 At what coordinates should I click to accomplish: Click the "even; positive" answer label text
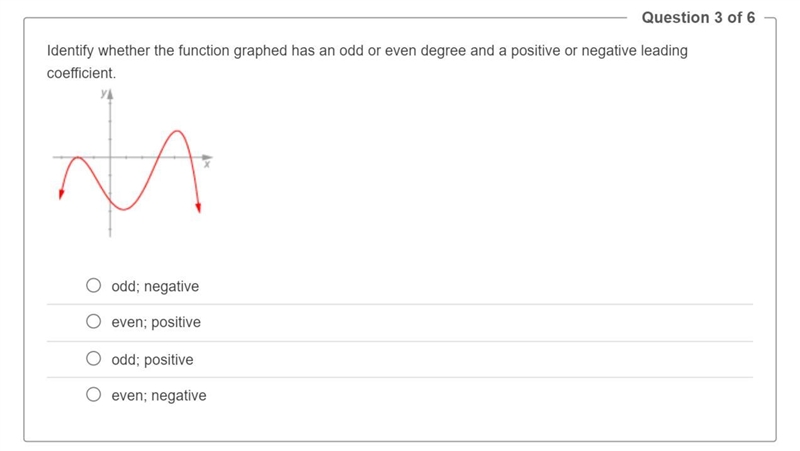(x=156, y=322)
